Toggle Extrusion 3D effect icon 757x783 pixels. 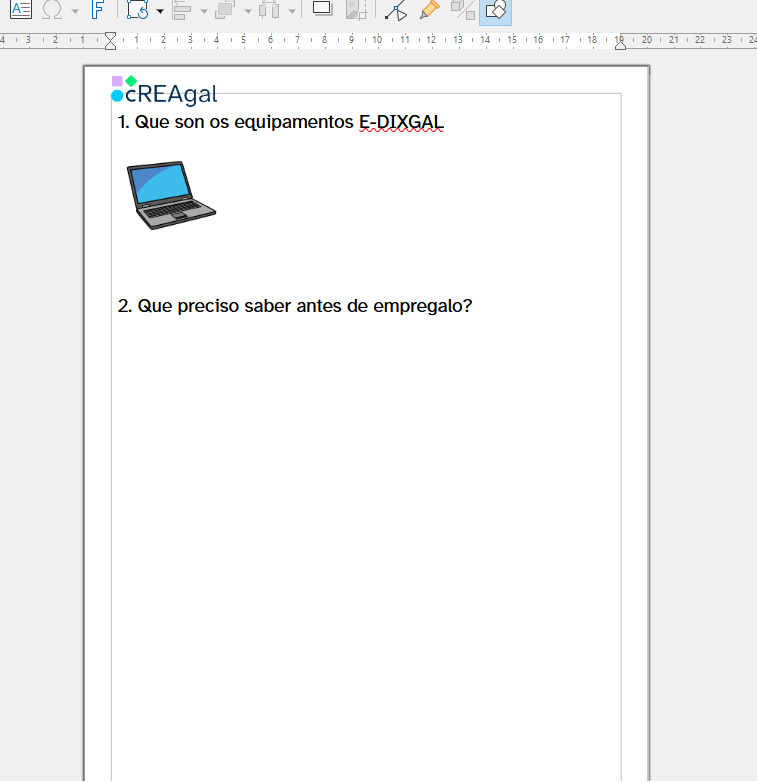pyautogui.click(x=463, y=10)
